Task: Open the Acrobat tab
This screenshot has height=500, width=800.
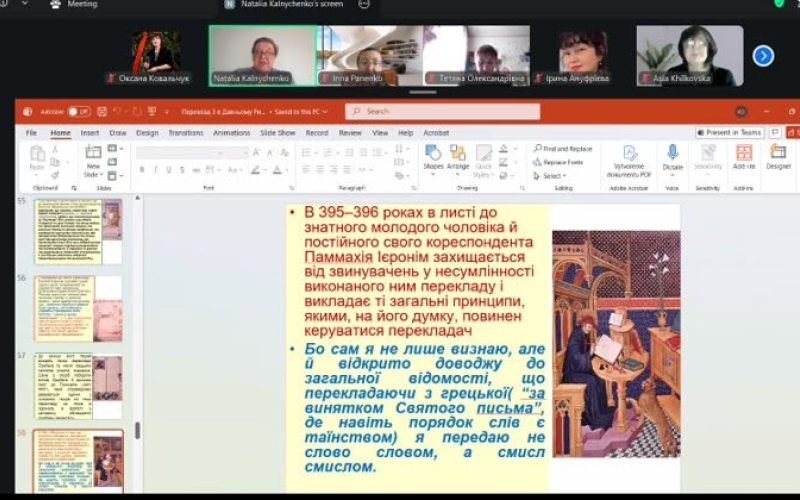Action: point(436,133)
